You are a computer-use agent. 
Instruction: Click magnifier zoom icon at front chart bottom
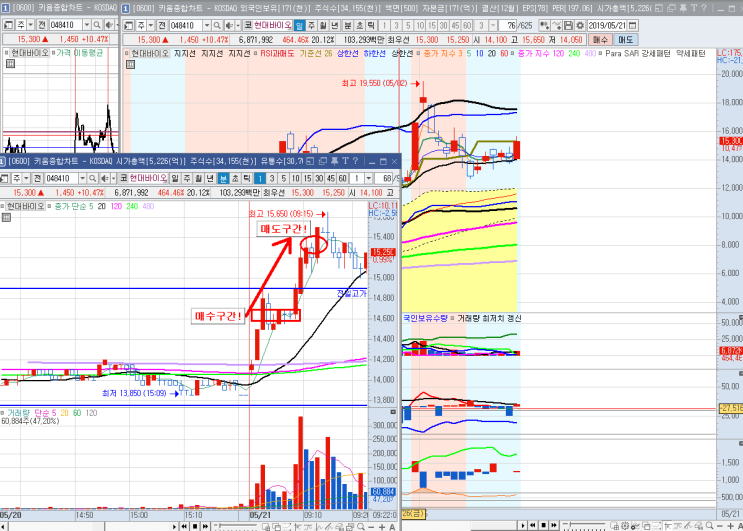[361, 527]
